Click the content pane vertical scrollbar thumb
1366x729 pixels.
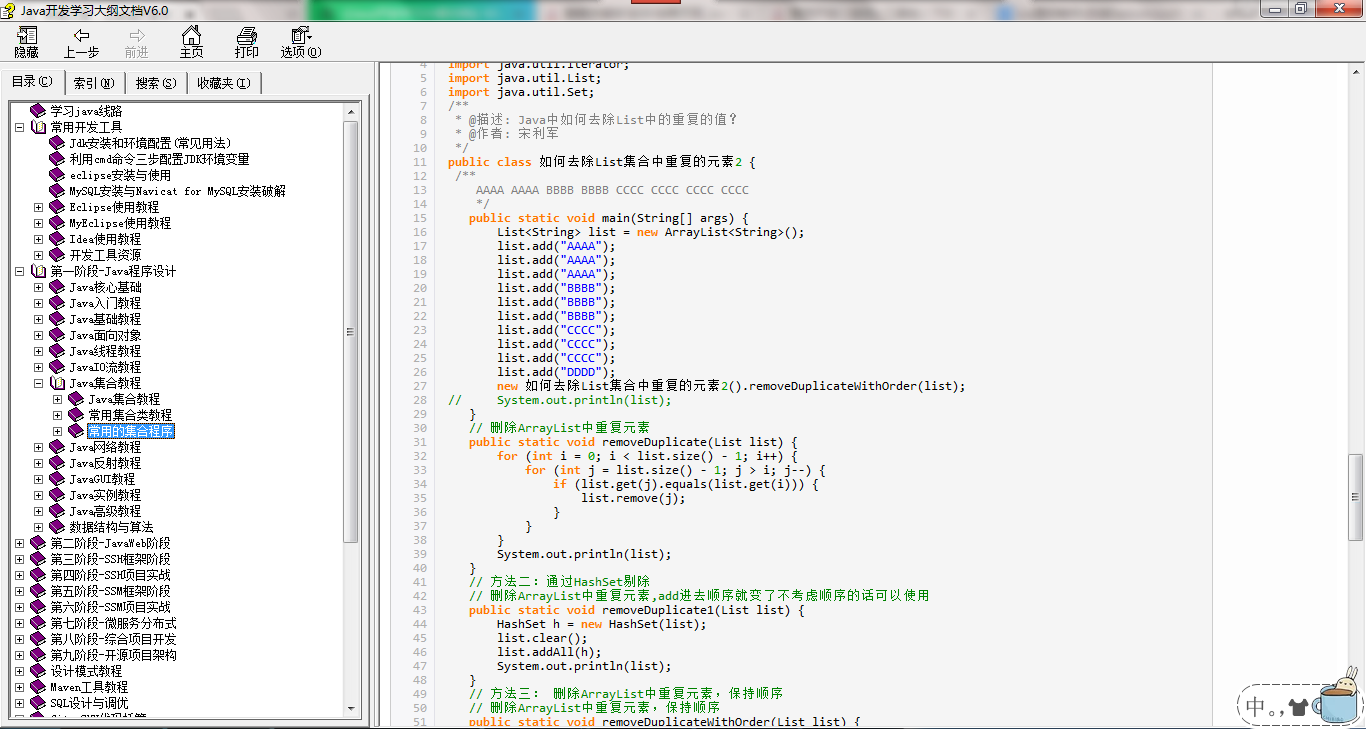click(1355, 496)
